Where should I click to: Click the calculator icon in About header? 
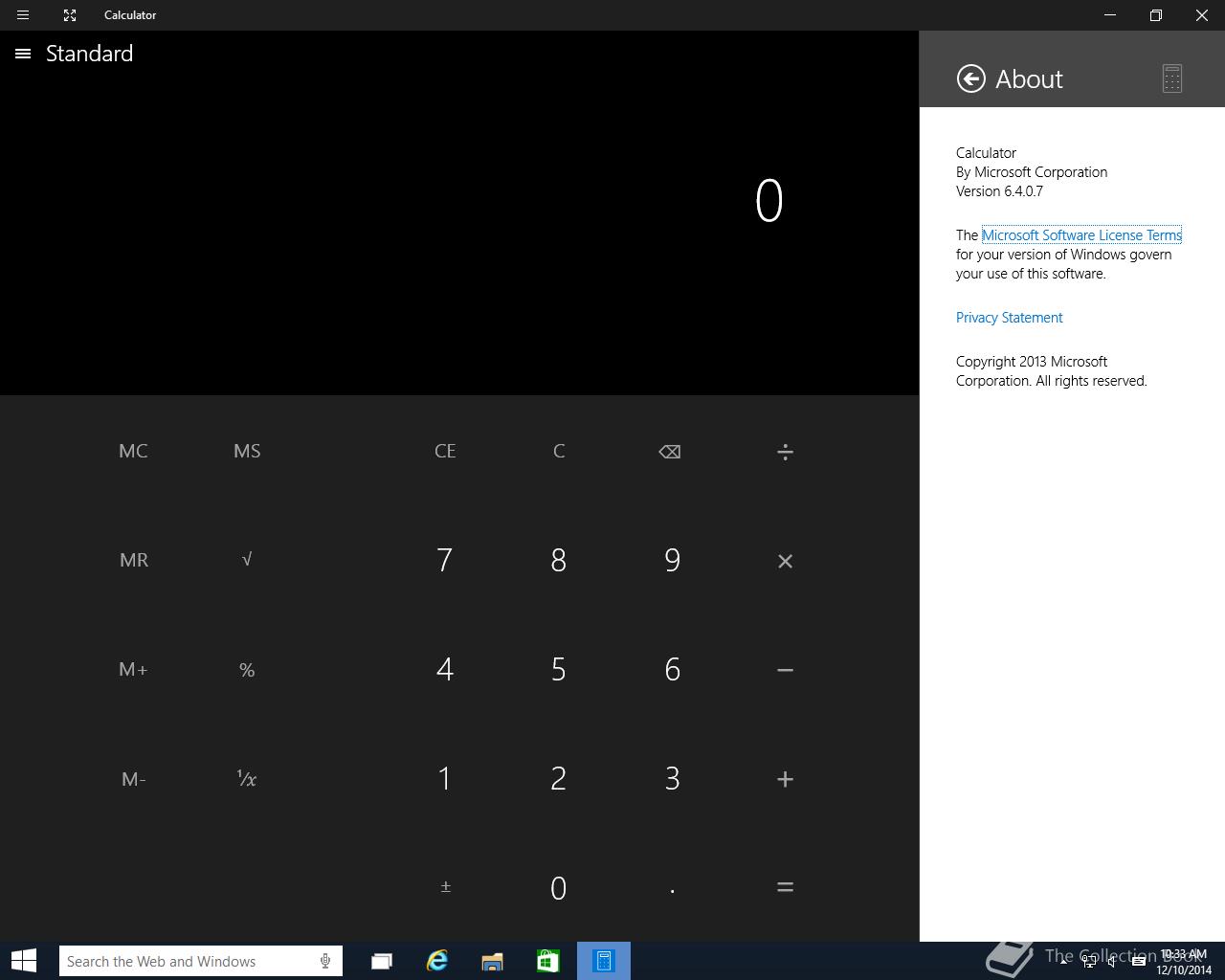coord(1172,78)
